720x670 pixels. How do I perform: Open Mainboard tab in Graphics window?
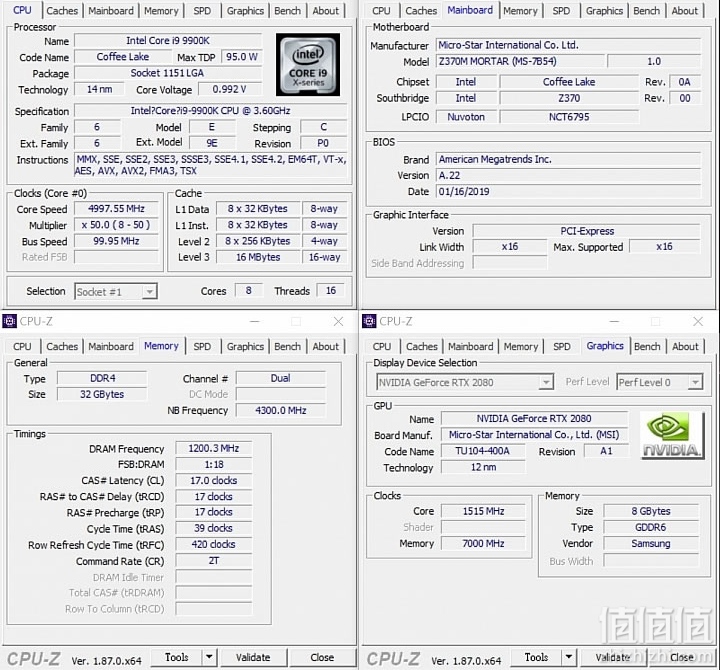(471, 346)
